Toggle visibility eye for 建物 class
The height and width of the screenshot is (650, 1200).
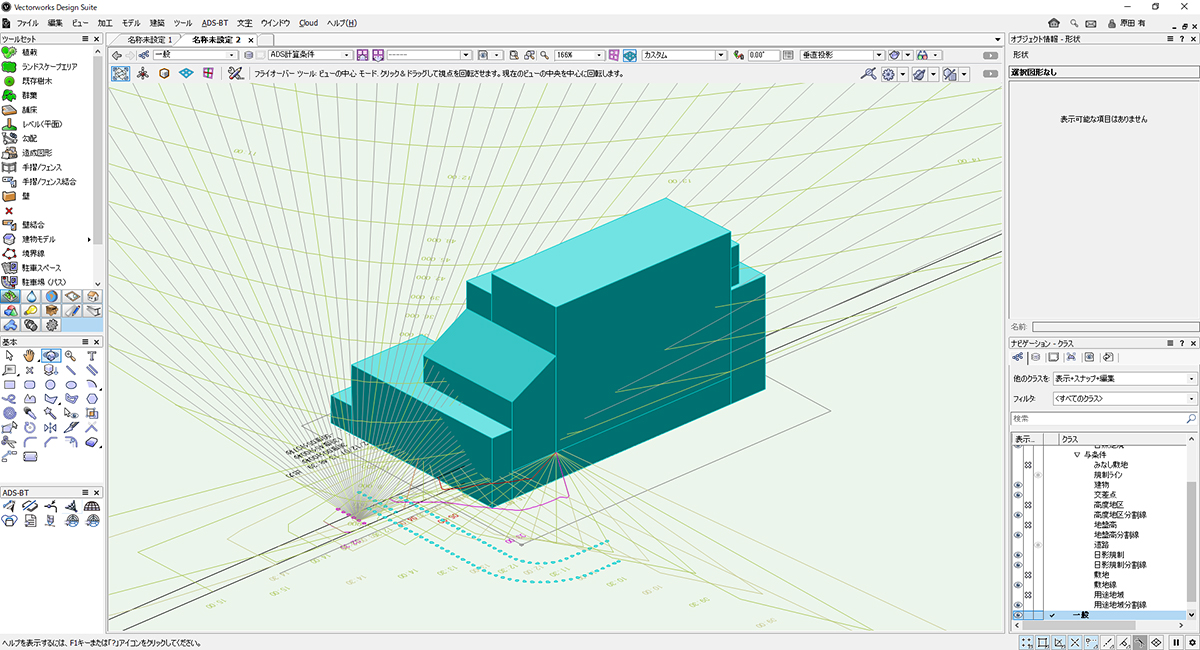pyautogui.click(x=1018, y=485)
